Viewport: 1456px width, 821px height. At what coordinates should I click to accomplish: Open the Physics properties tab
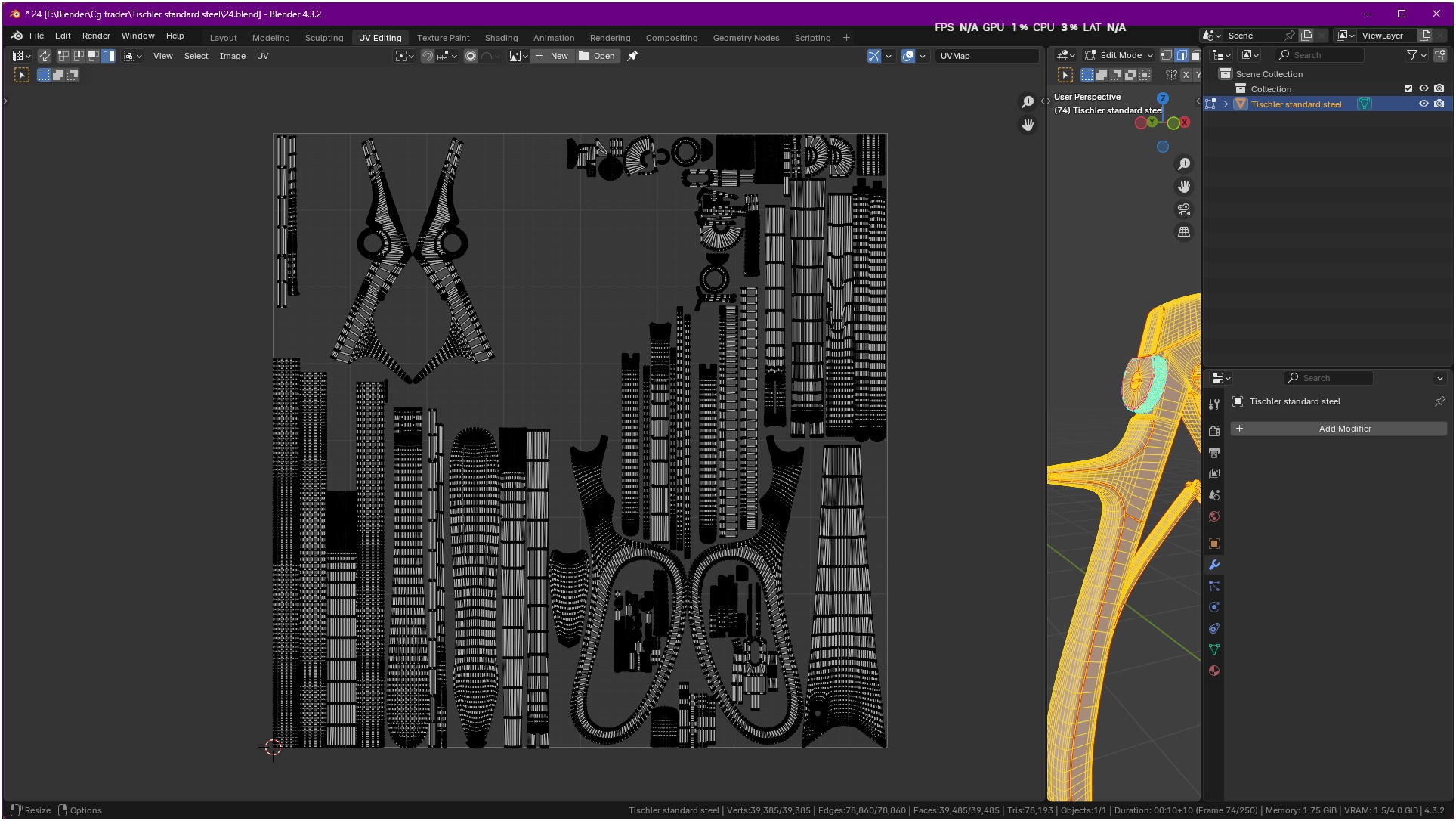point(1214,608)
